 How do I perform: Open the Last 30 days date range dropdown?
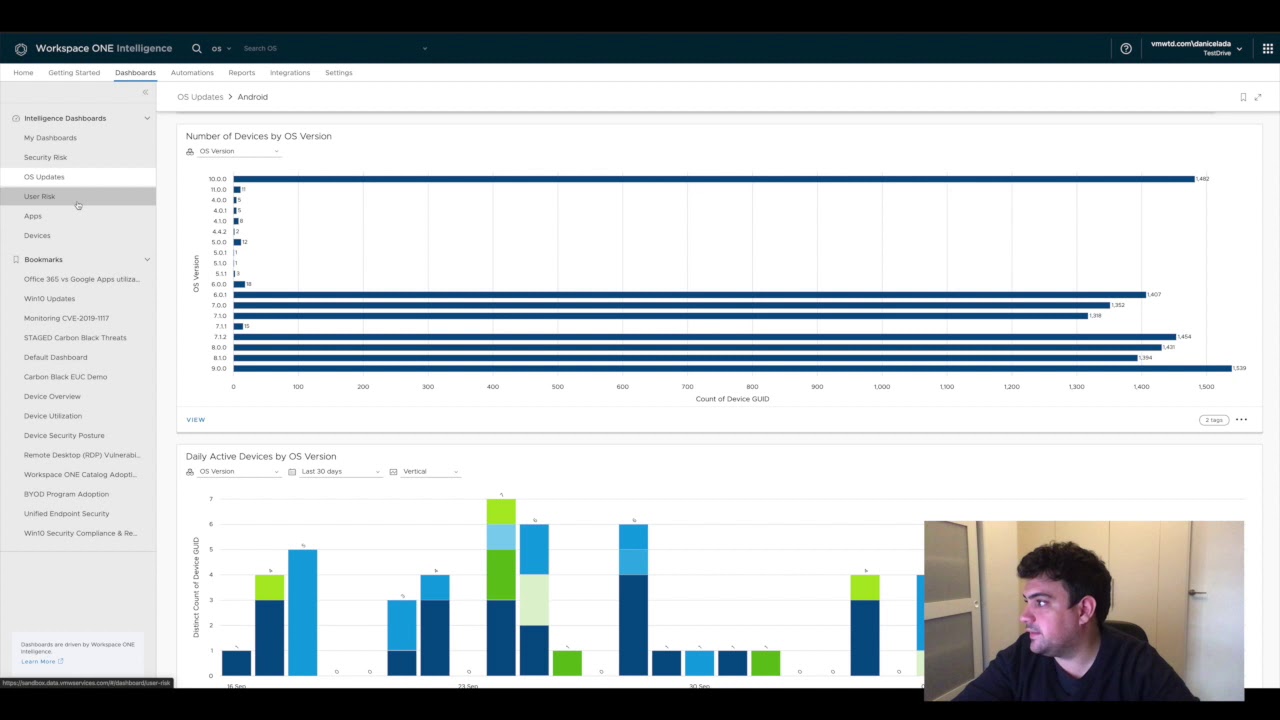[340, 471]
